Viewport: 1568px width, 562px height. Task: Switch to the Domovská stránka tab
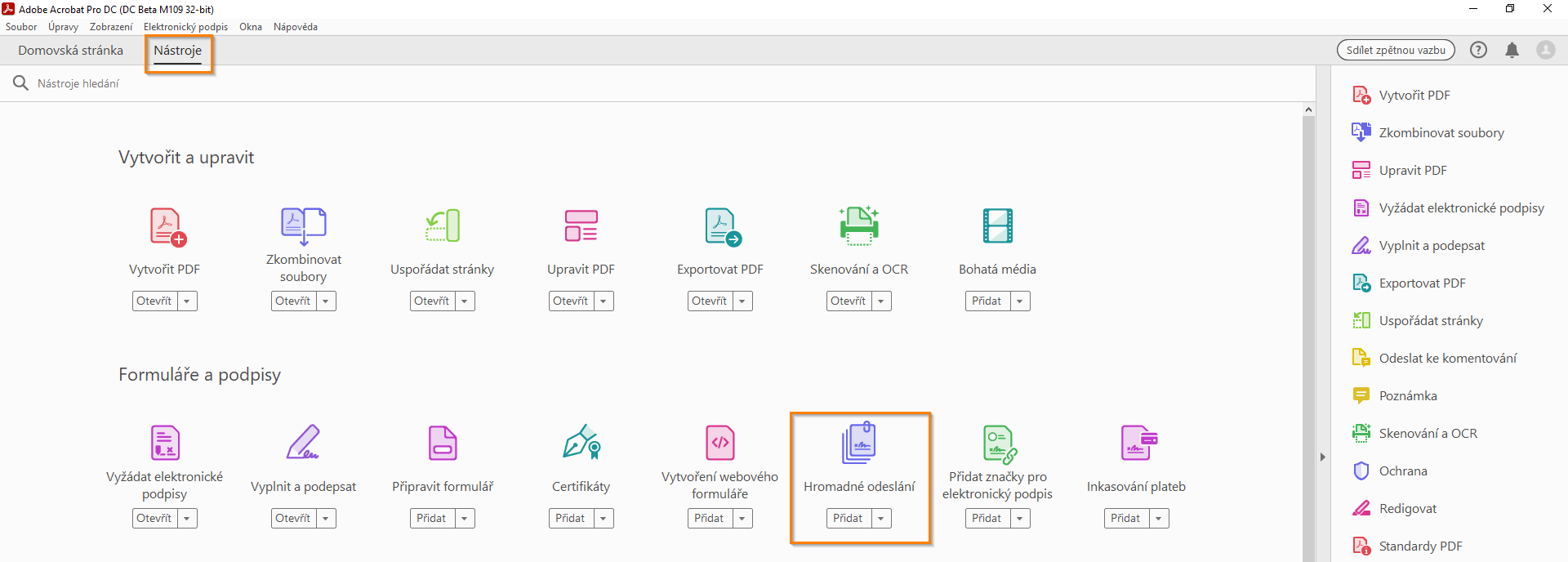pyautogui.click(x=71, y=51)
